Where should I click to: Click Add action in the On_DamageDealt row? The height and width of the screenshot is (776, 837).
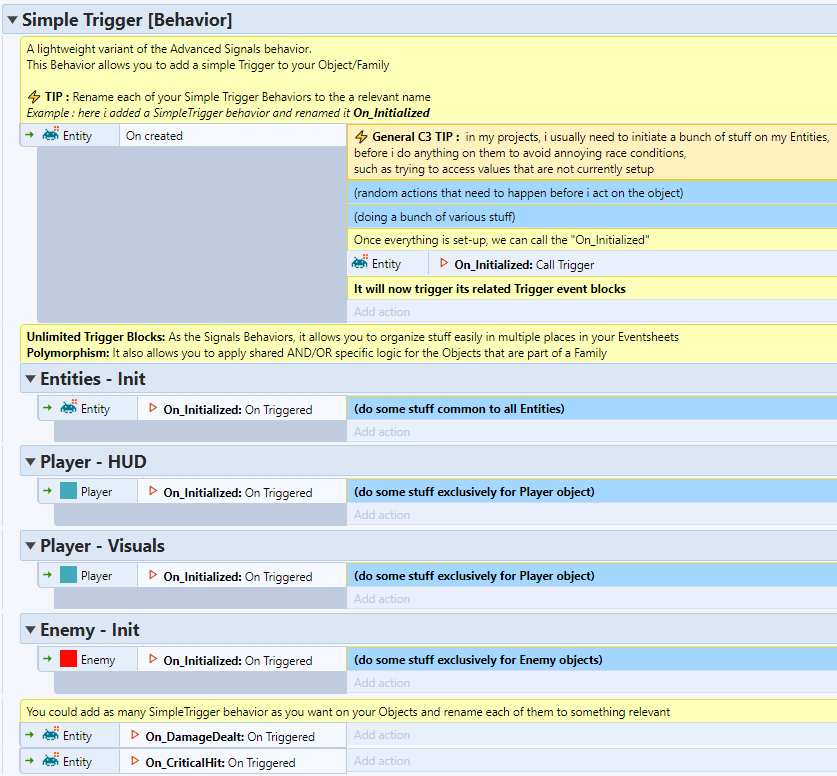(x=382, y=735)
